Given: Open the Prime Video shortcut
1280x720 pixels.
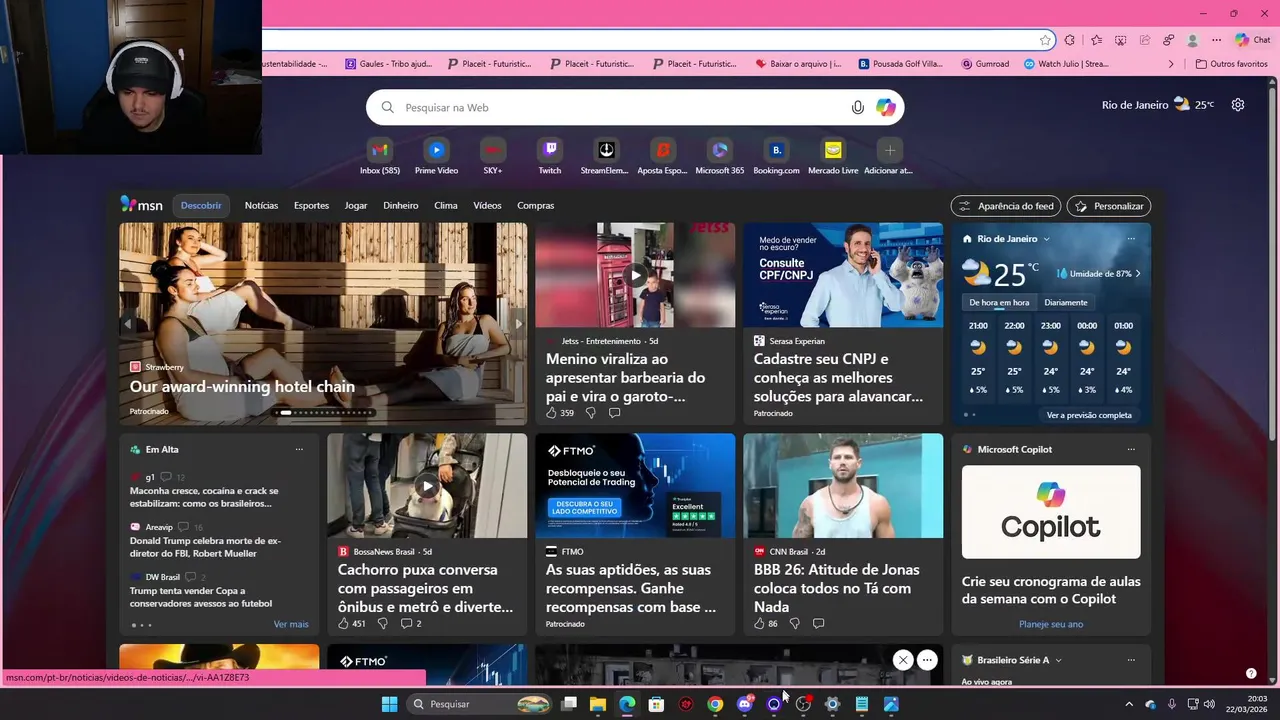Looking at the screenshot, I should coord(436,156).
